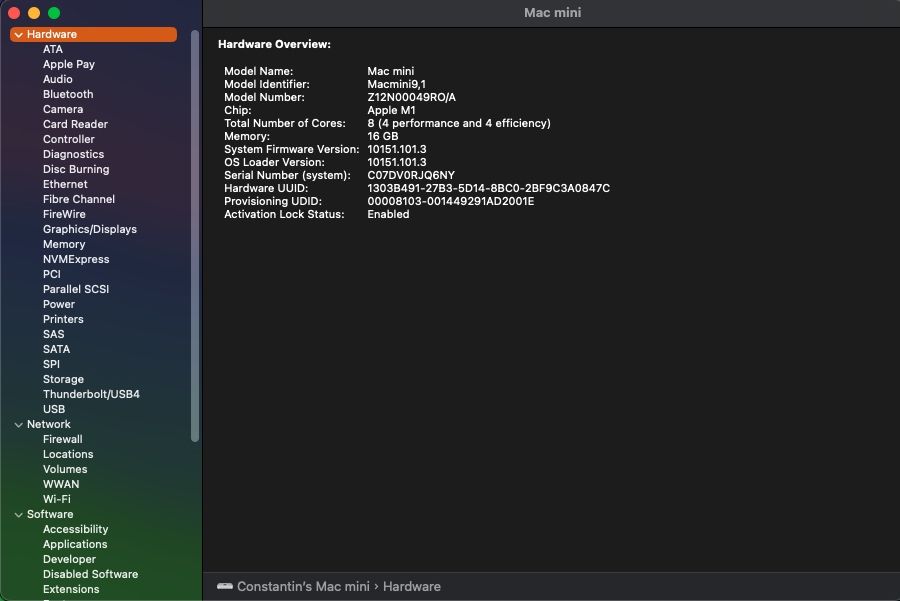Select Controller in the sidebar
This screenshot has width=900, height=601.
click(x=69, y=139)
